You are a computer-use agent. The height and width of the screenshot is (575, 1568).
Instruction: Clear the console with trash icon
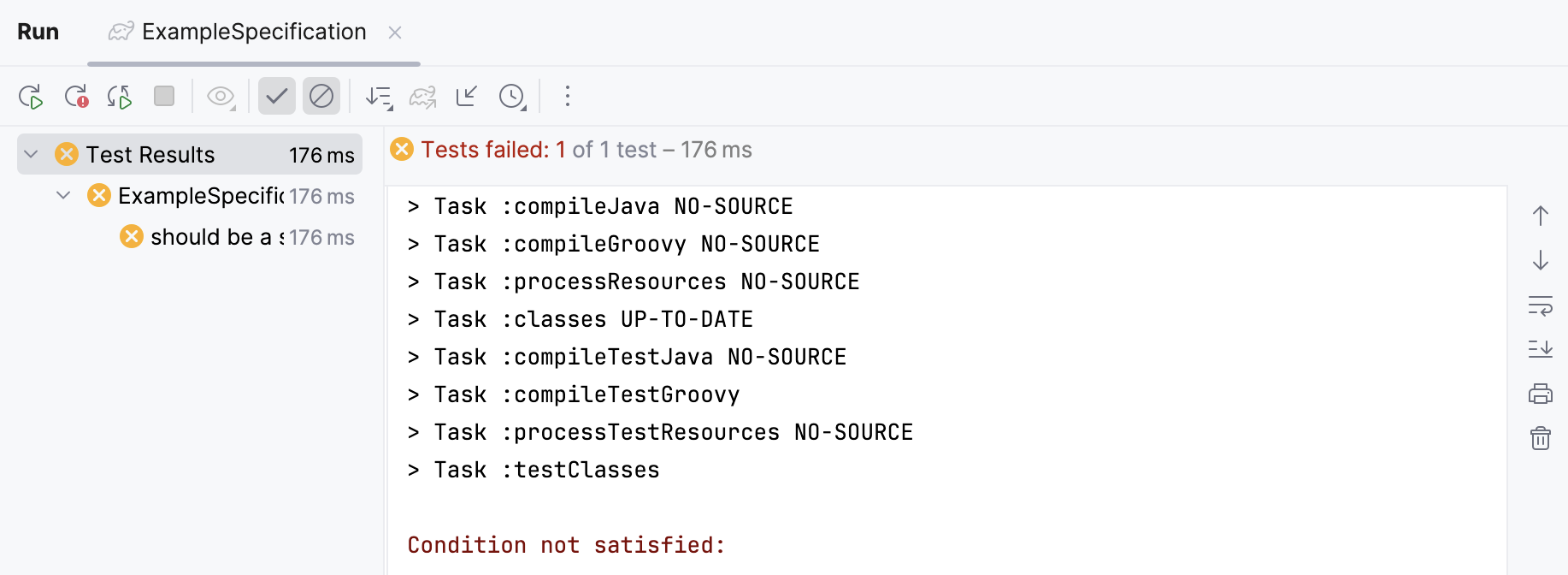1540,439
